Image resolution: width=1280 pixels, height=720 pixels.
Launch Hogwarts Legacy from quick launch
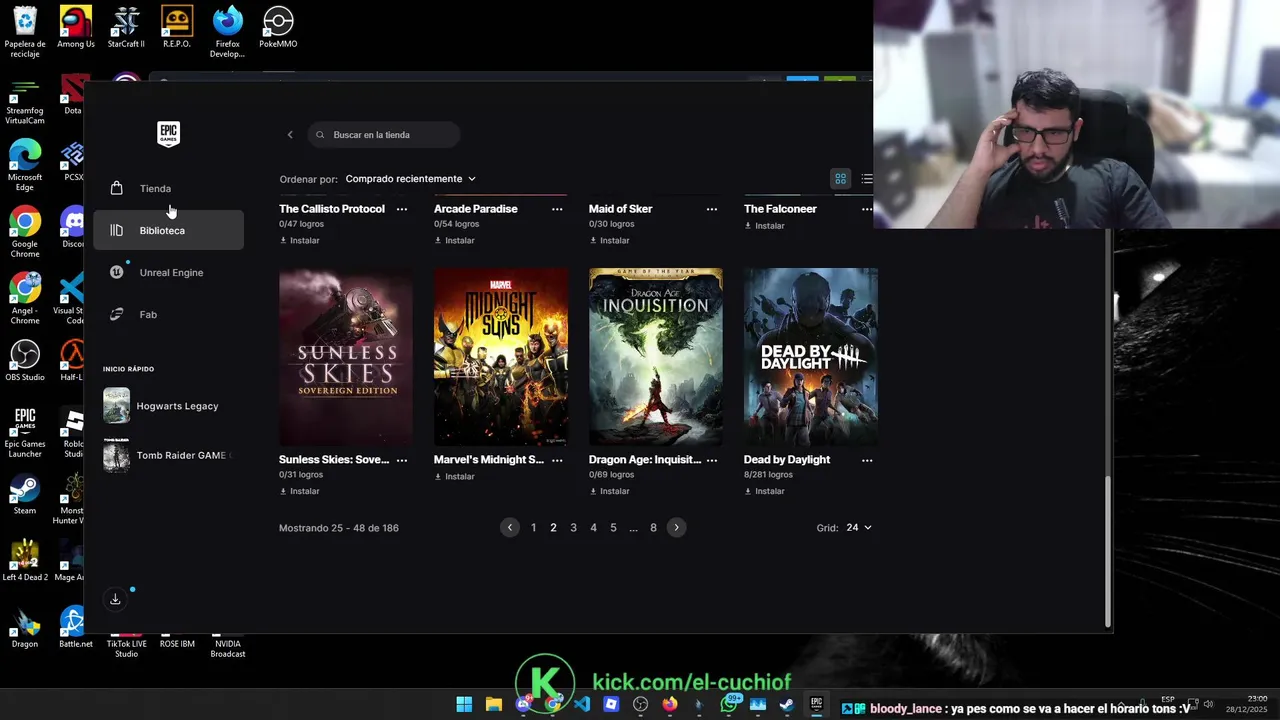(x=168, y=406)
